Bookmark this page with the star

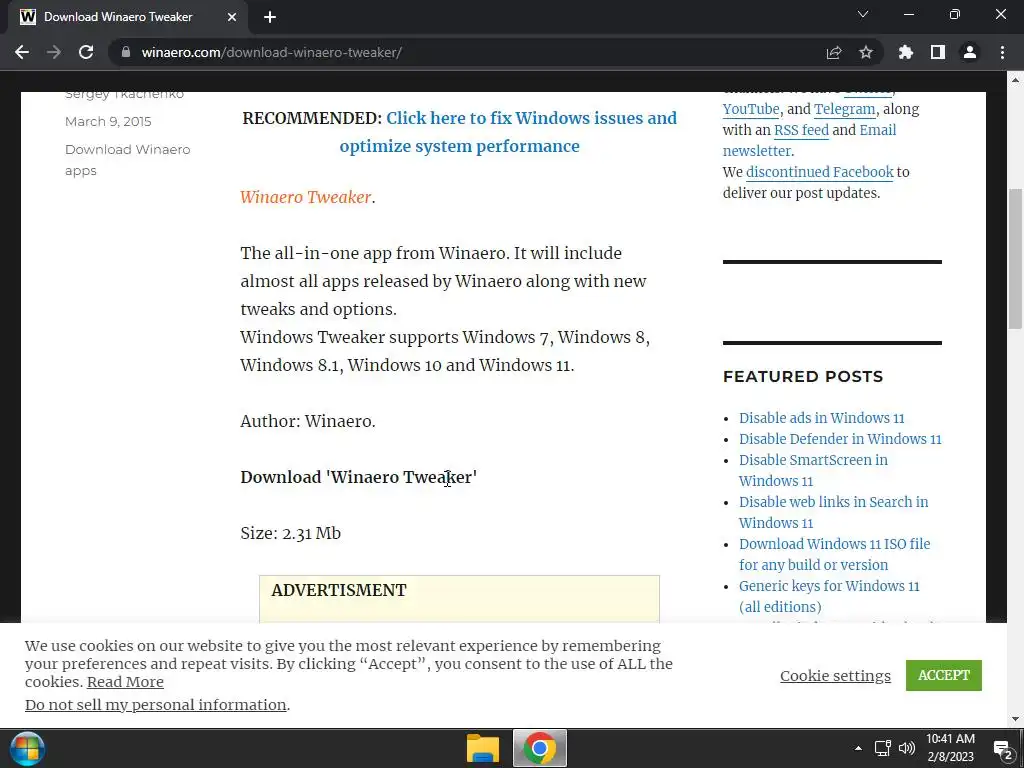866,52
